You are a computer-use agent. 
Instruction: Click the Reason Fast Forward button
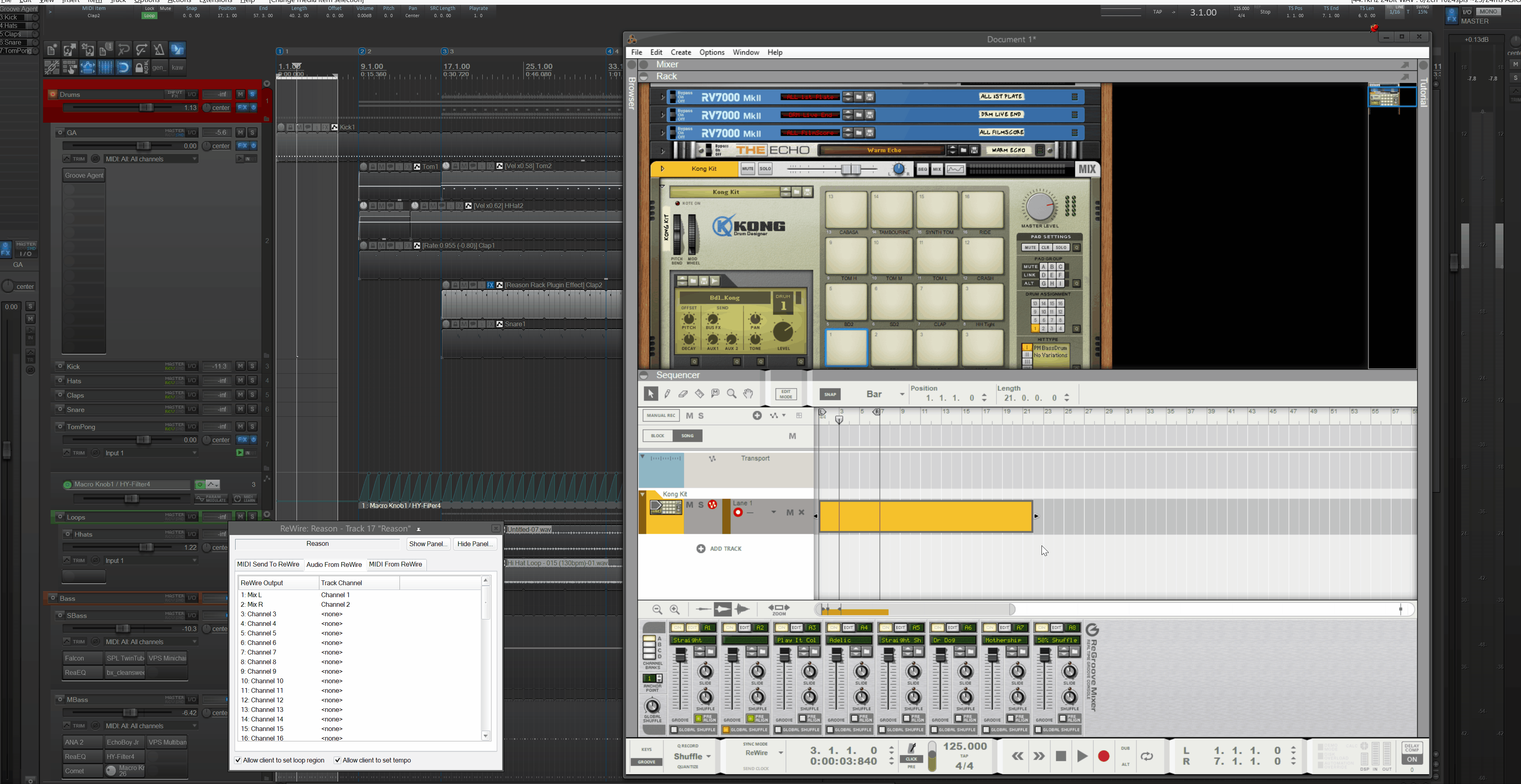pos(1039,756)
